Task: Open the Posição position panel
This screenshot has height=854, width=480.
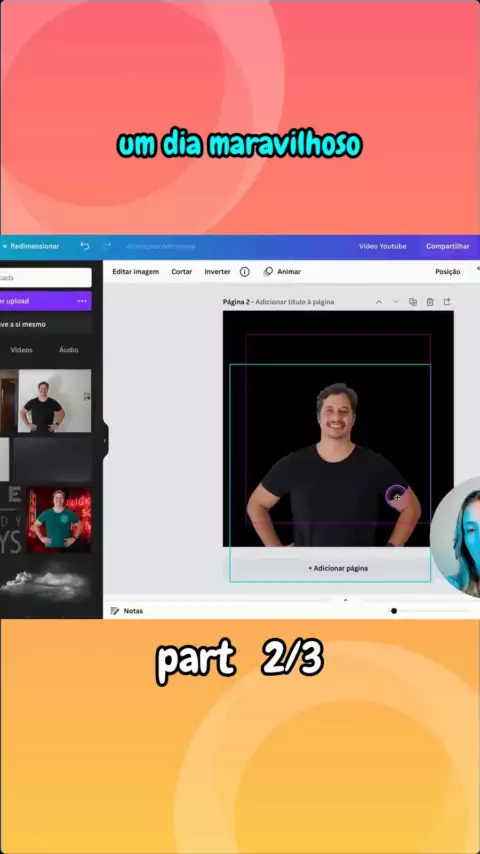Action: click(x=447, y=272)
